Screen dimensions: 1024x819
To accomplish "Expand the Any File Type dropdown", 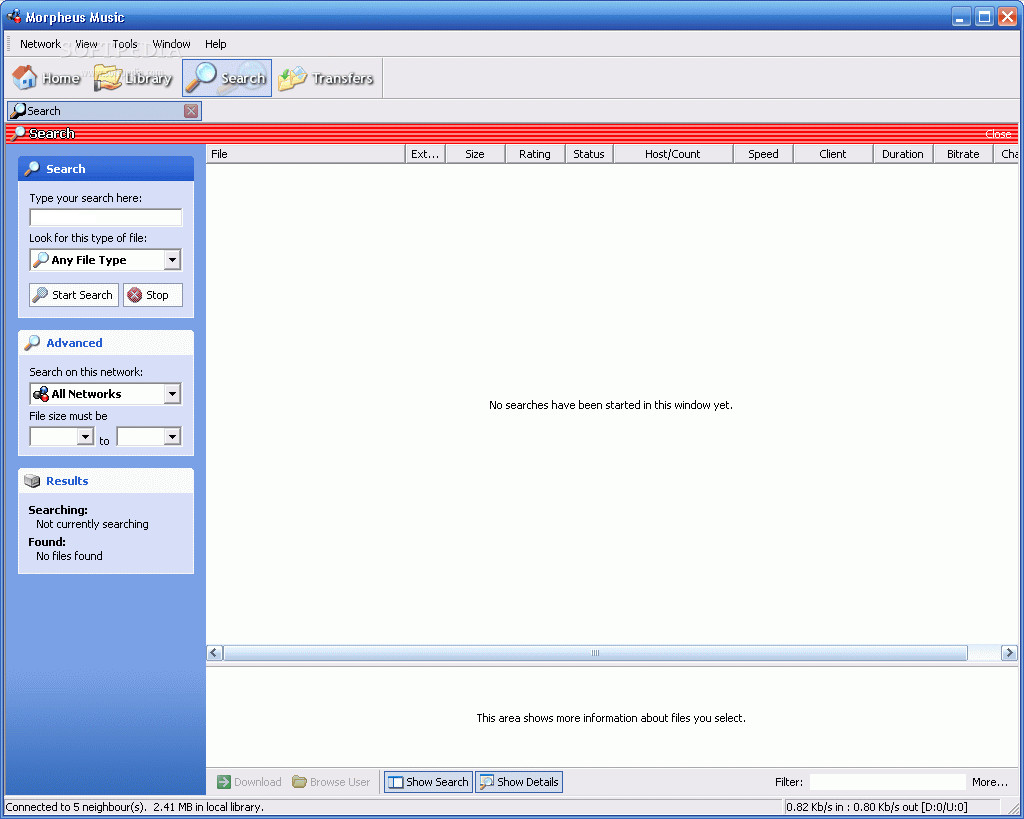I will click(172, 260).
